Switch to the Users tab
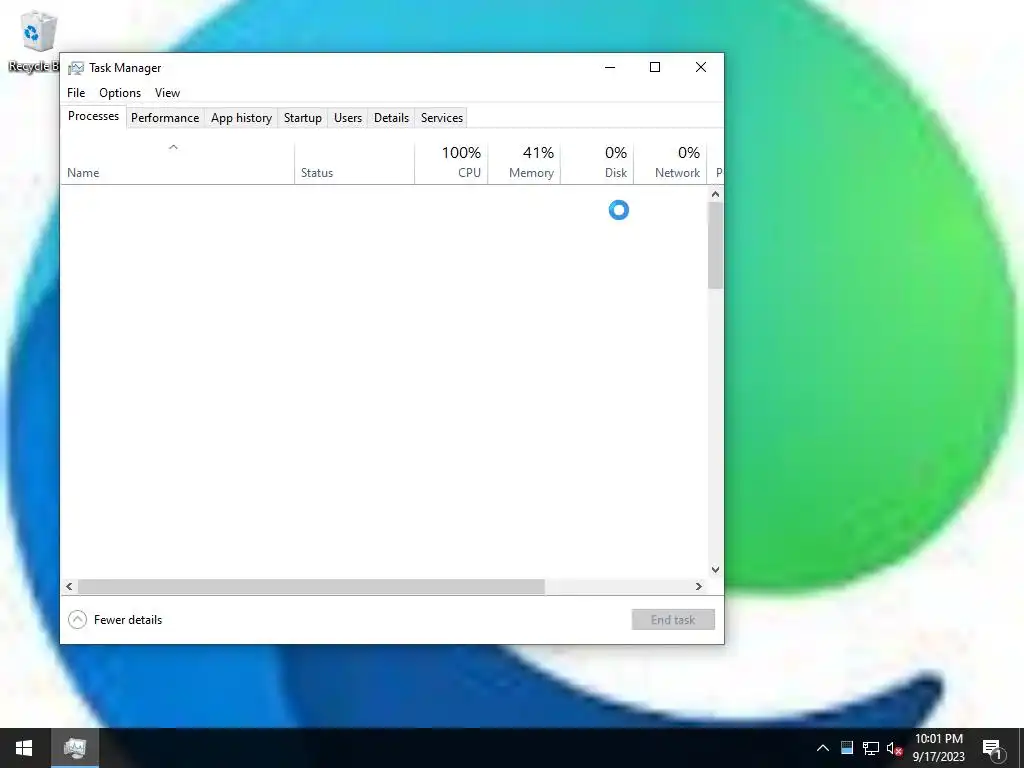This screenshot has height=768, width=1024. (x=347, y=118)
